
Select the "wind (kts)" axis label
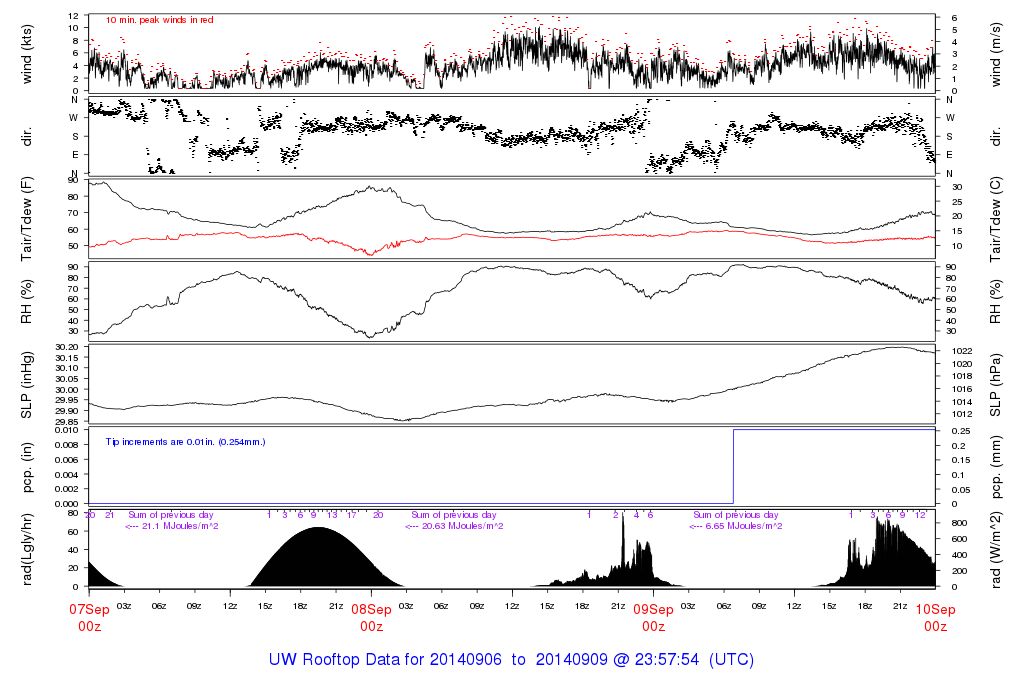(27, 54)
